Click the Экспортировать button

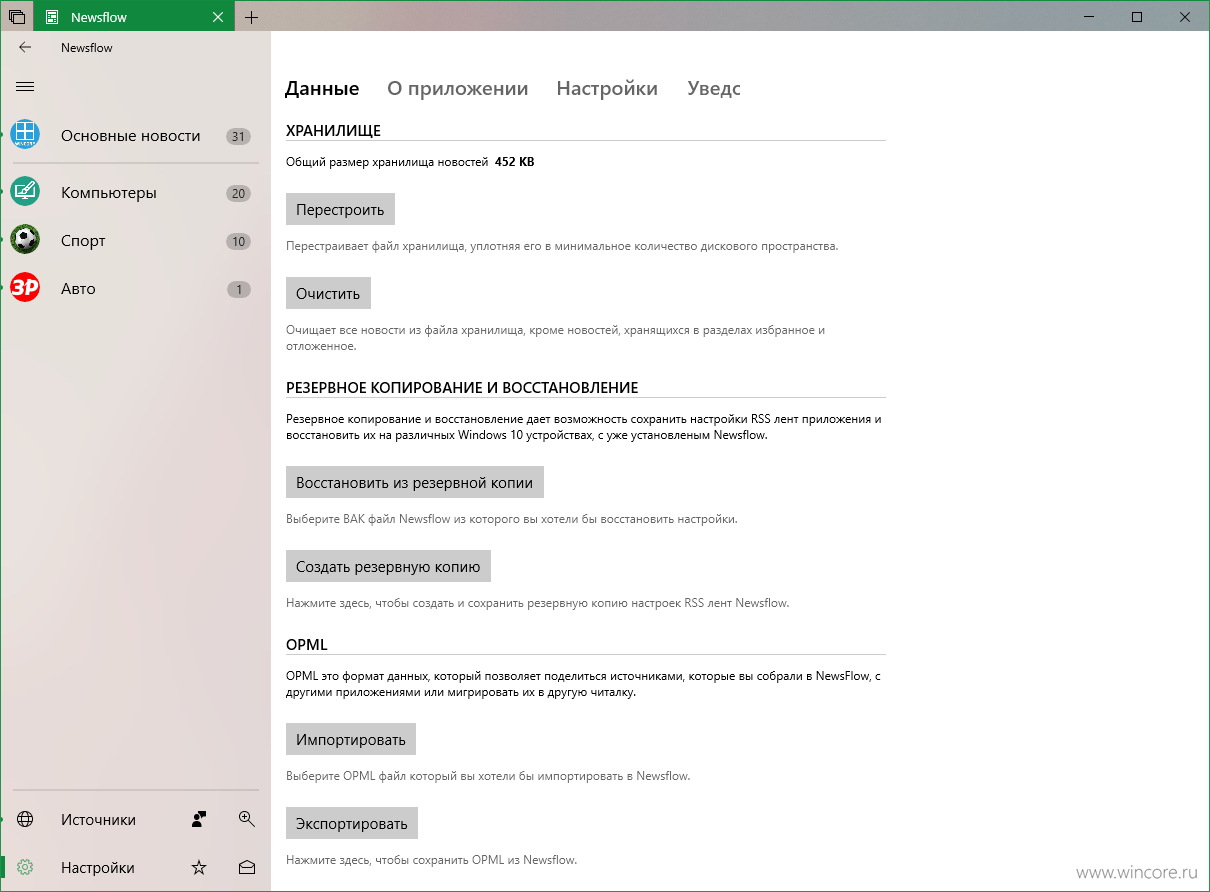click(352, 823)
